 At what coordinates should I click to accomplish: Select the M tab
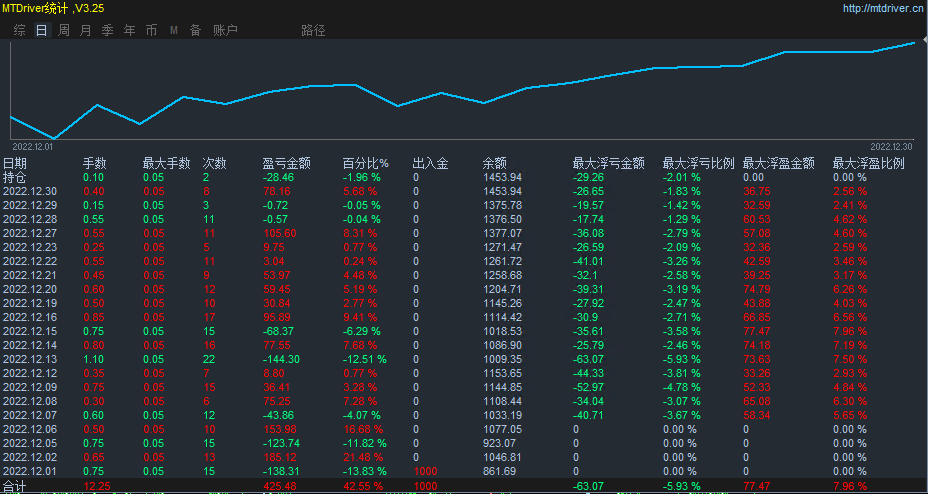pyautogui.click(x=173, y=31)
